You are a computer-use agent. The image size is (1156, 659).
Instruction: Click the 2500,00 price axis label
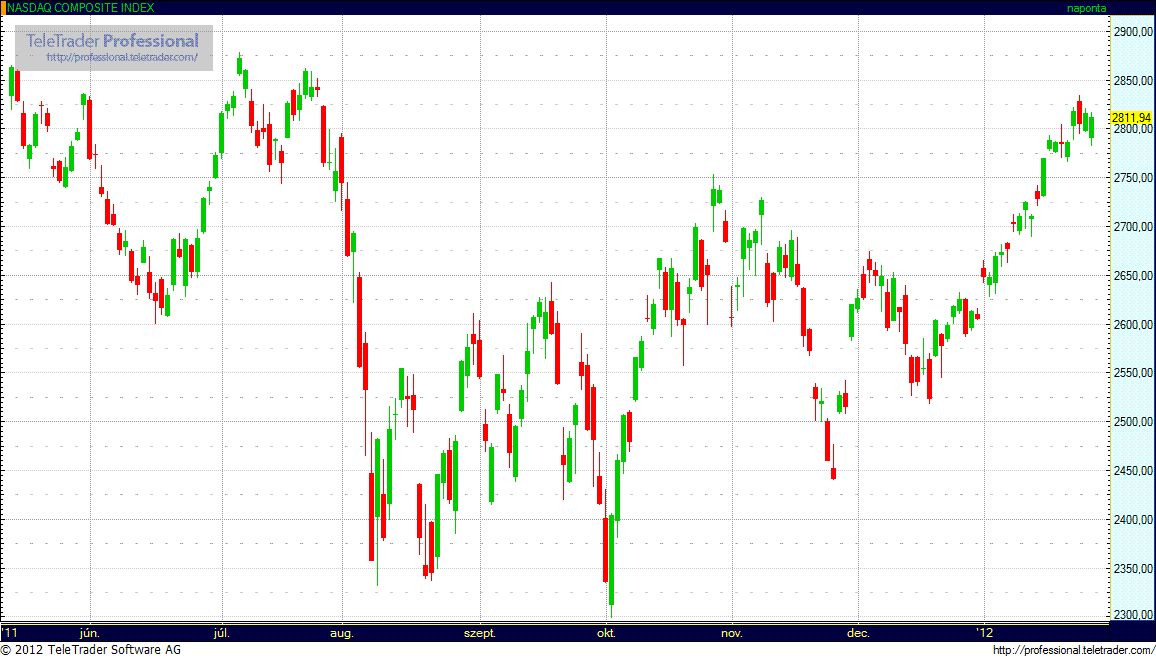pyautogui.click(x=1133, y=422)
